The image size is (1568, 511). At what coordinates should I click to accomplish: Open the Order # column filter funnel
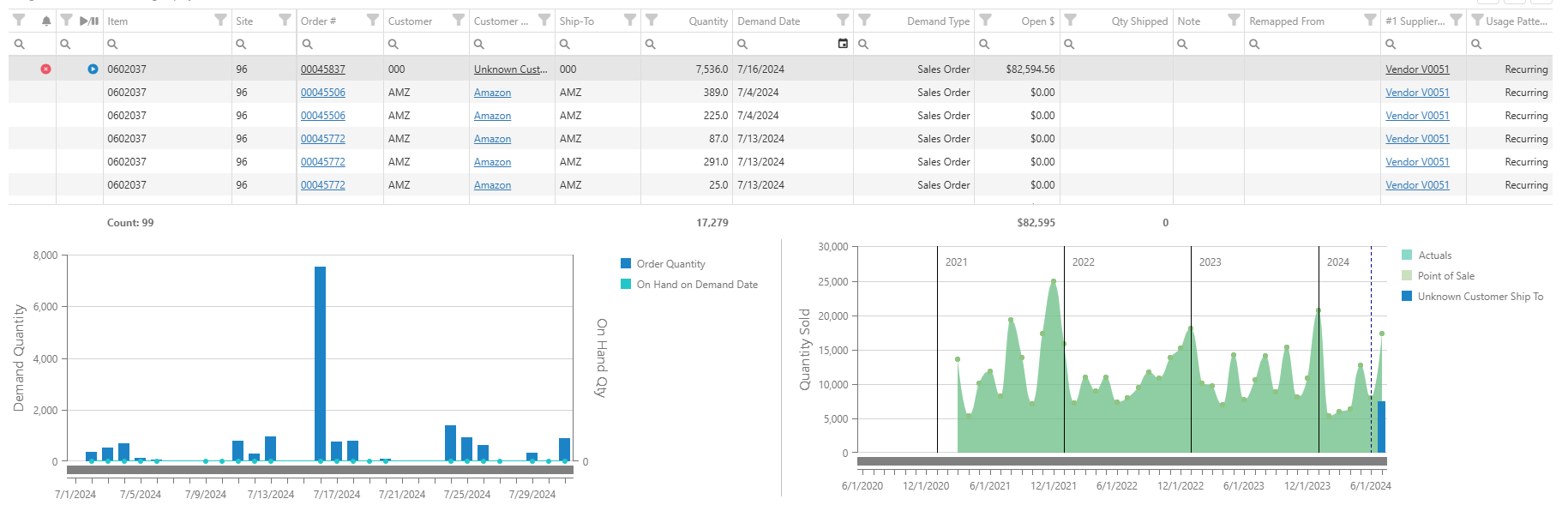(372, 21)
